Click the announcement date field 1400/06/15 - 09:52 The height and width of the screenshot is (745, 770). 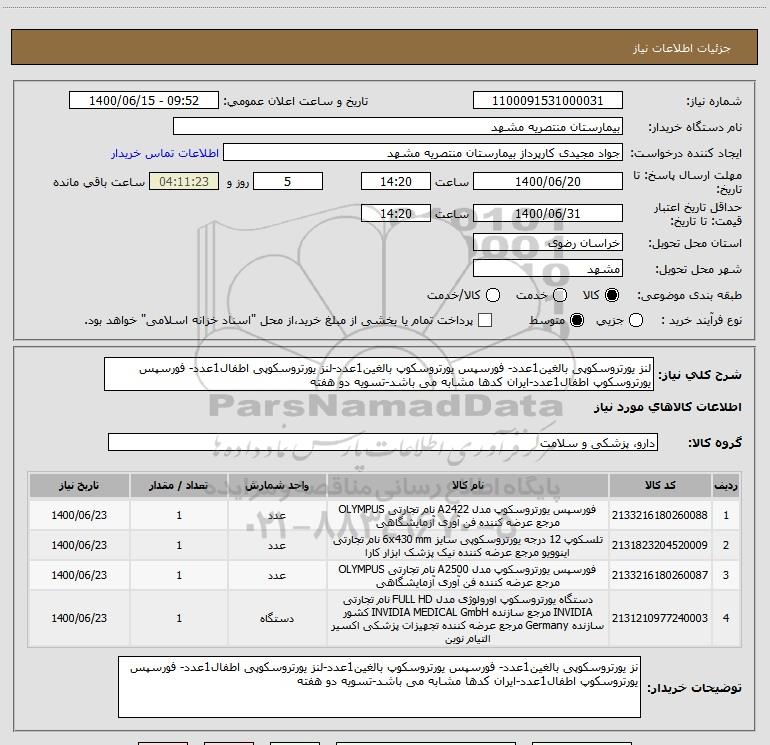144,101
